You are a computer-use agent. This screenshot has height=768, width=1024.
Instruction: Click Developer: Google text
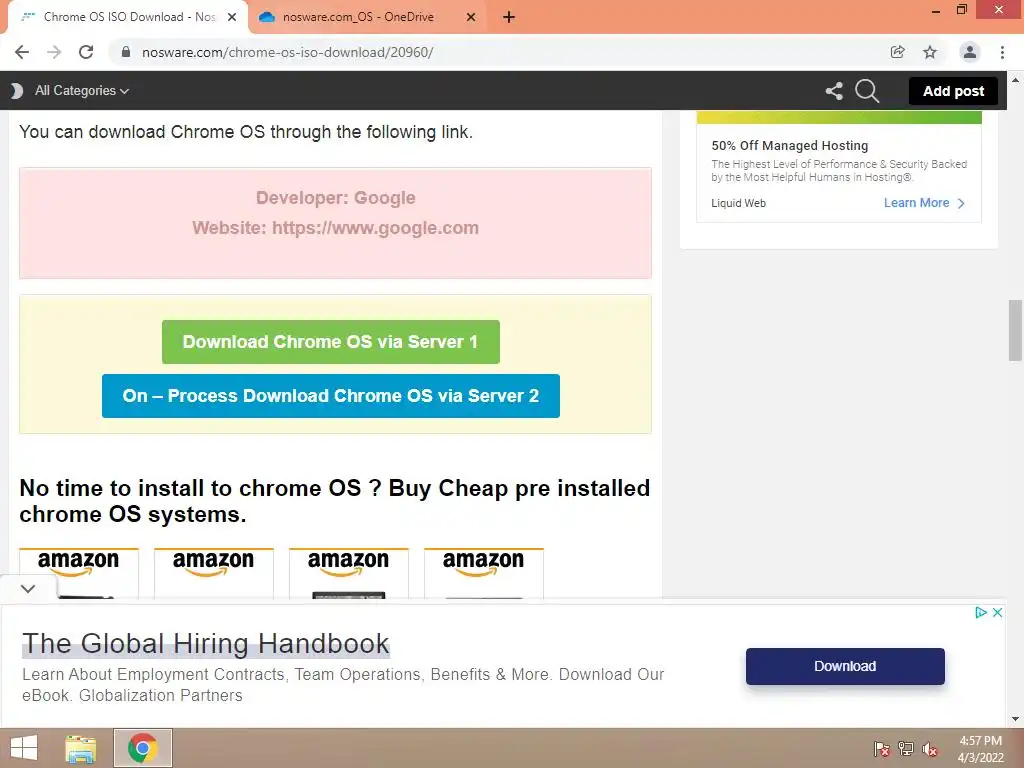coord(335,198)
